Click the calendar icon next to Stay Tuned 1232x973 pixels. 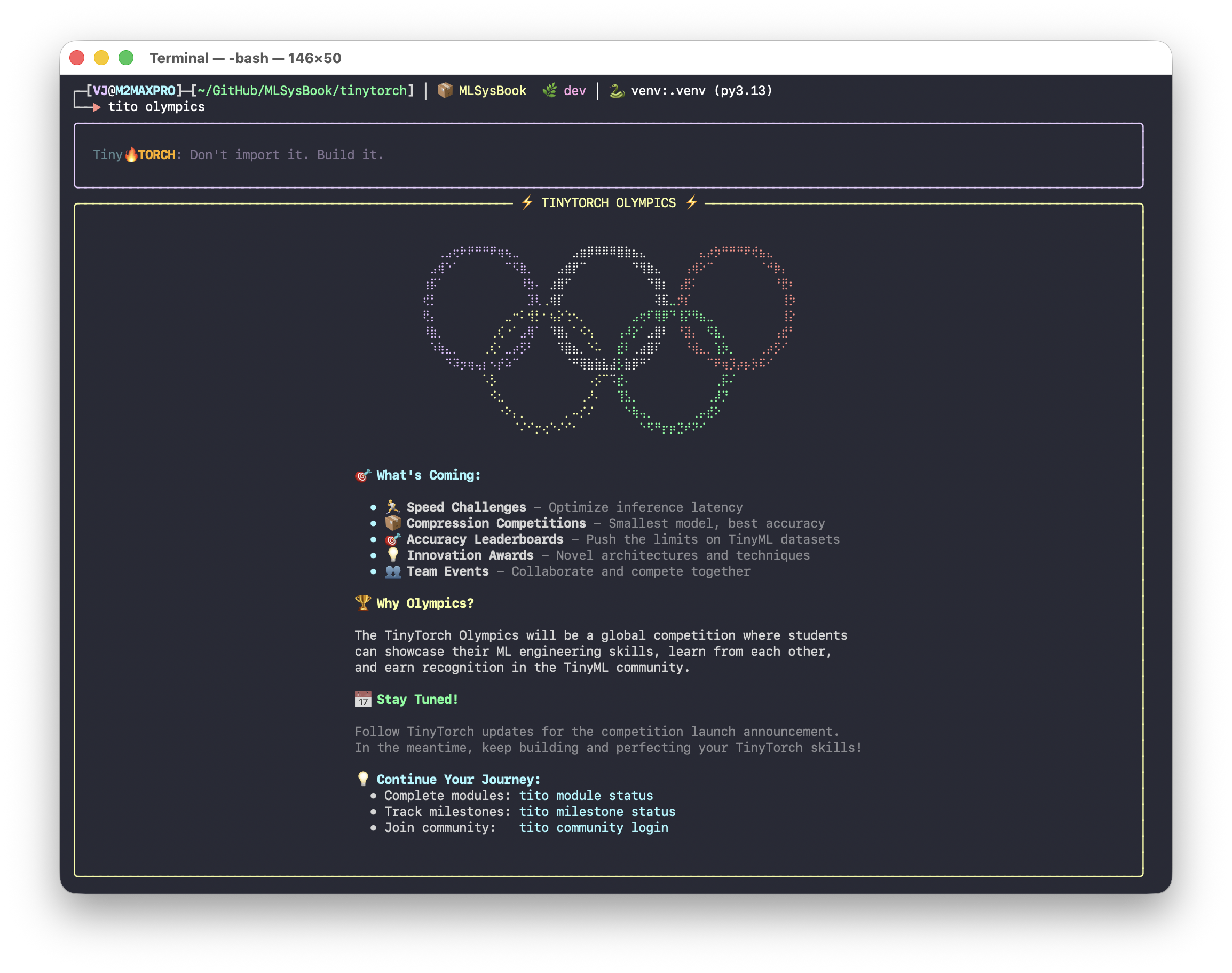coord(362,699)
